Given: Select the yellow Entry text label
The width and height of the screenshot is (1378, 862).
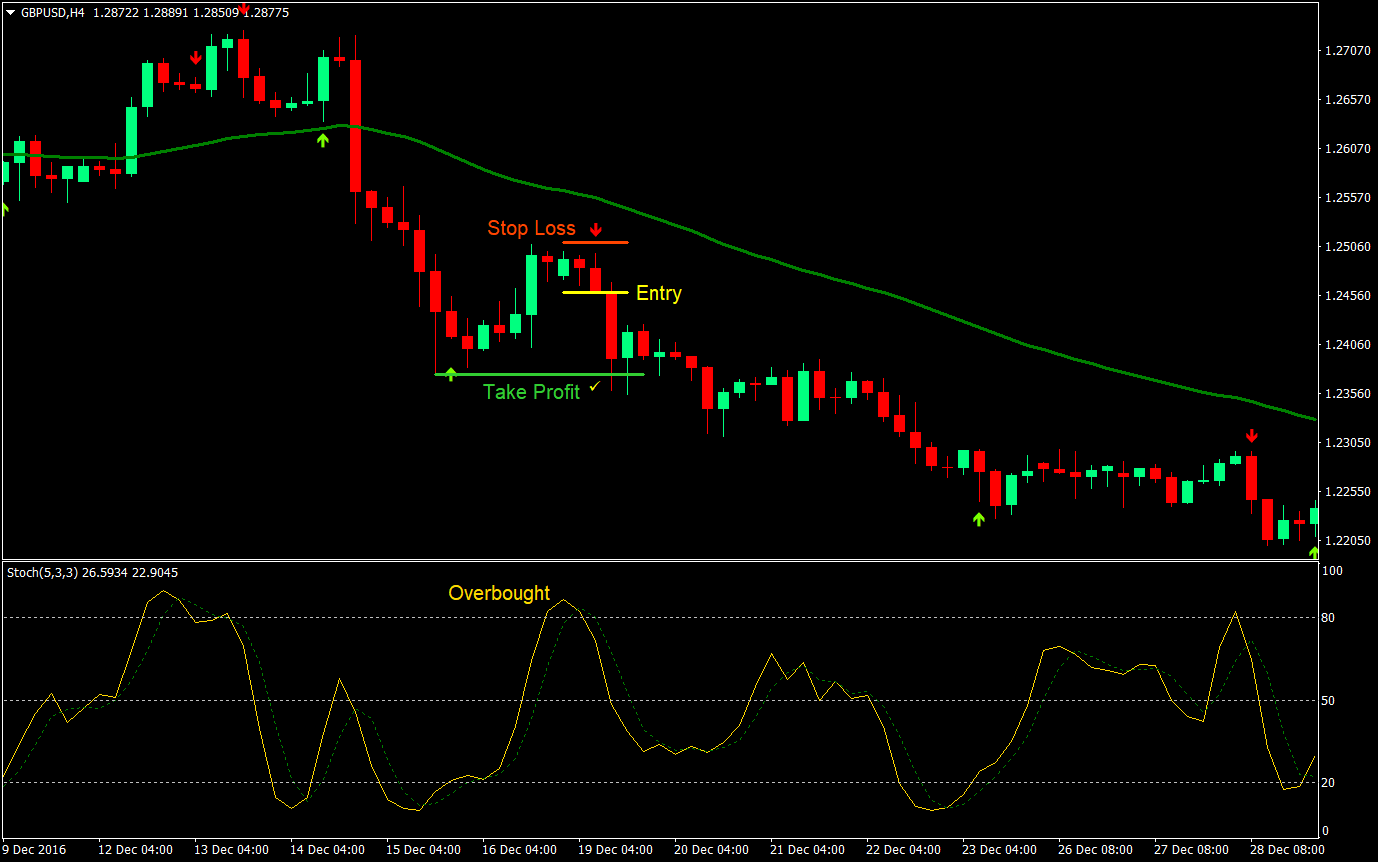Looking at the screenshot, I should click(x=659, y=293).
